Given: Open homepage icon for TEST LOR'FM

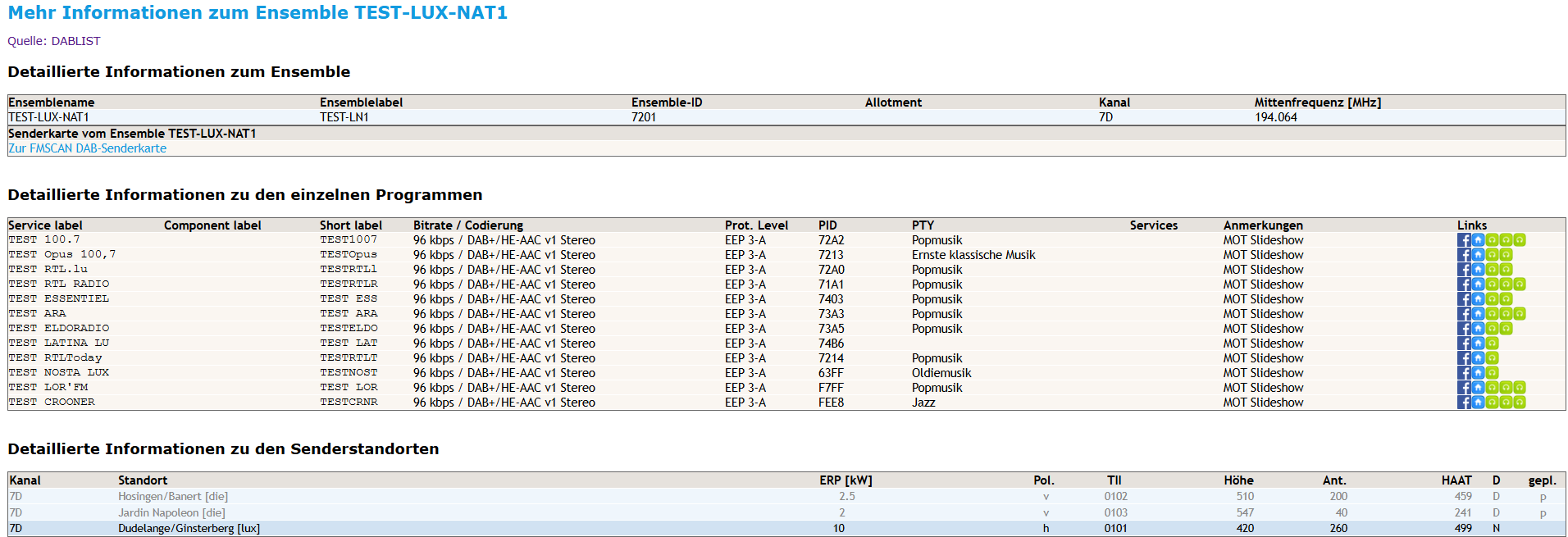Looking at the screenshot, I should click(x=1478, y=388).
